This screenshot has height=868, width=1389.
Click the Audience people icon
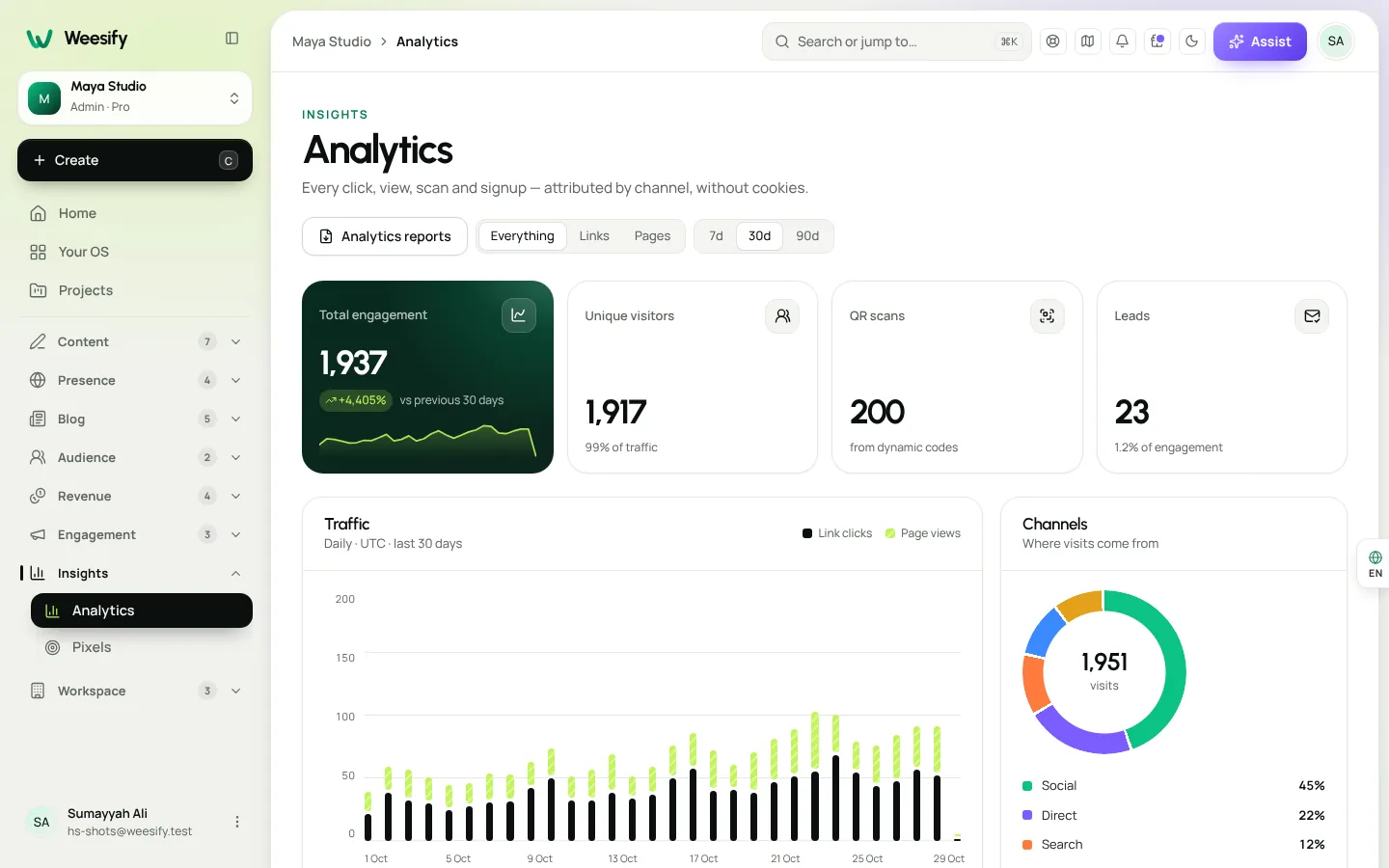[x=38, y=457]
